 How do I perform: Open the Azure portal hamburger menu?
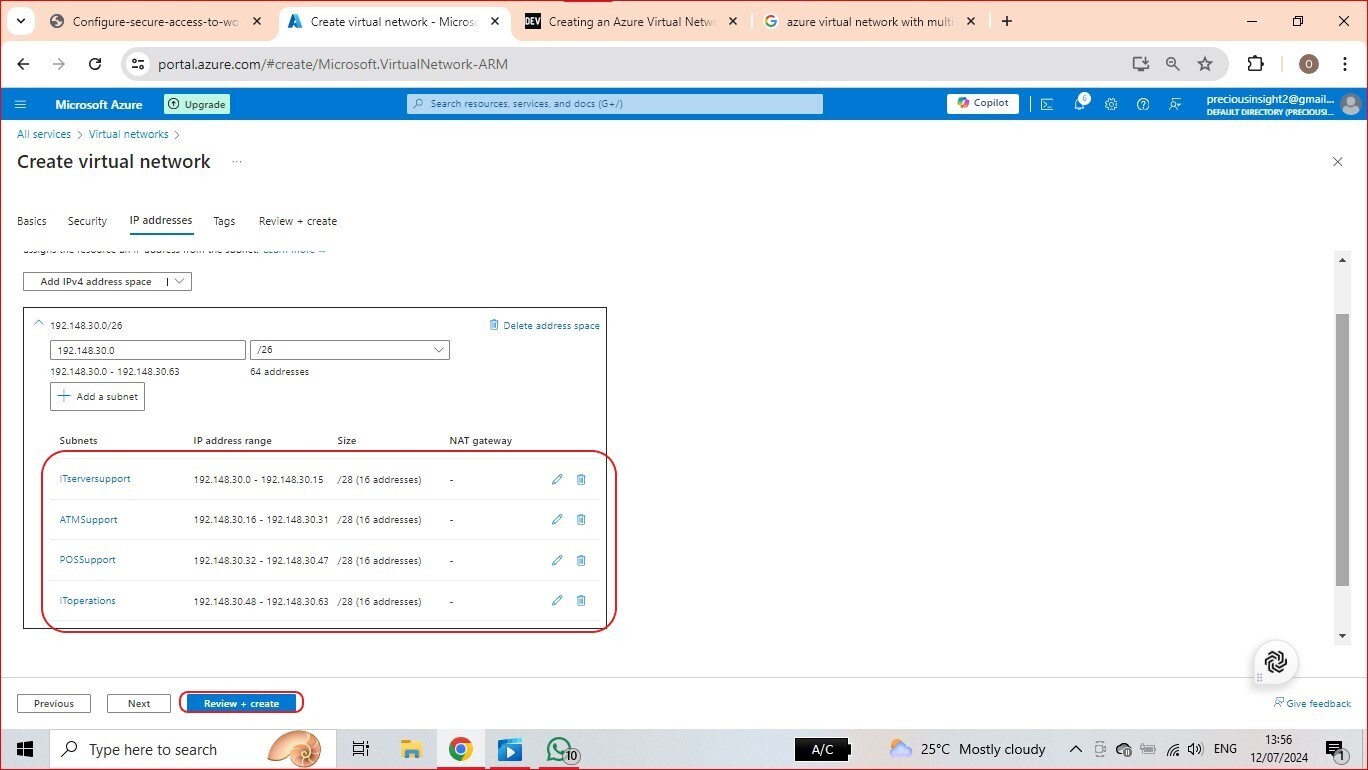(x=20, y=104)
